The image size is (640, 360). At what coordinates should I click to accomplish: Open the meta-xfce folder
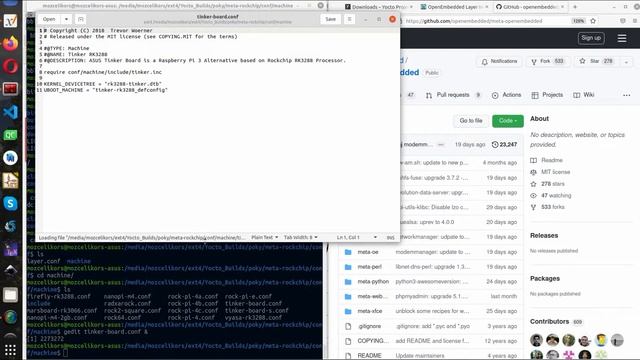pos(370,311)
